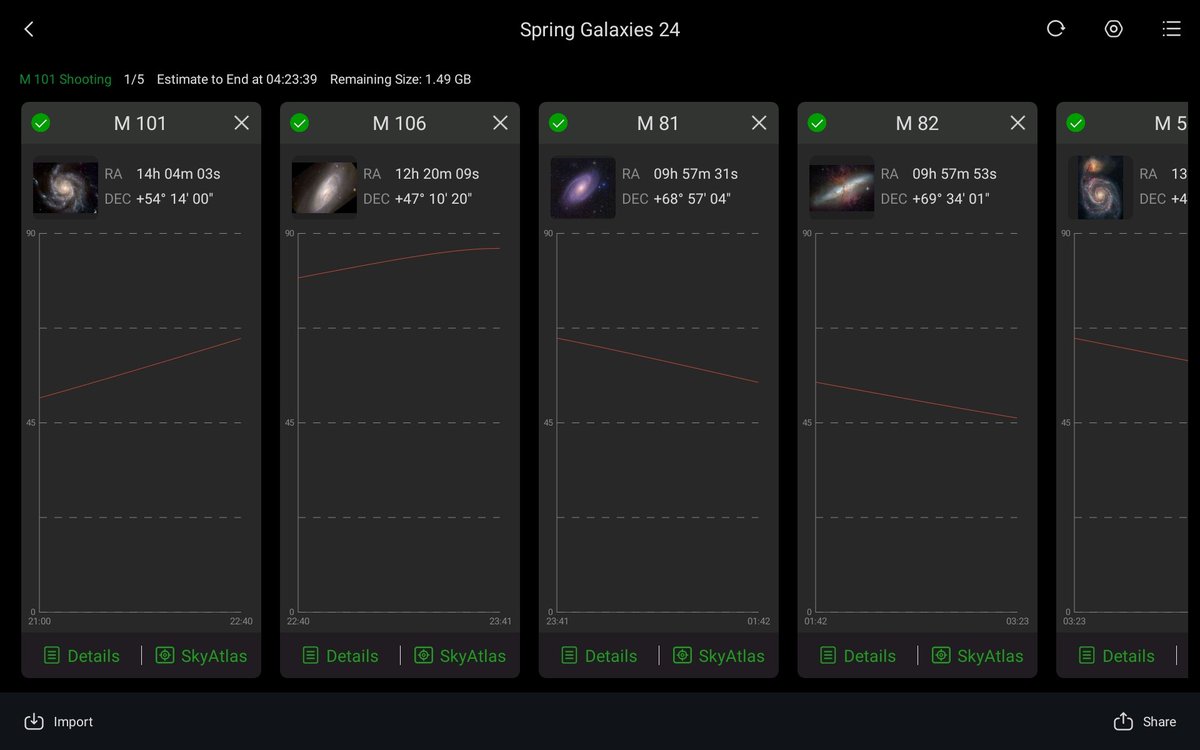The image size is (1200, 750).
Task: Click M 106 RA value 12h 20m 09s
Action: 437,174
